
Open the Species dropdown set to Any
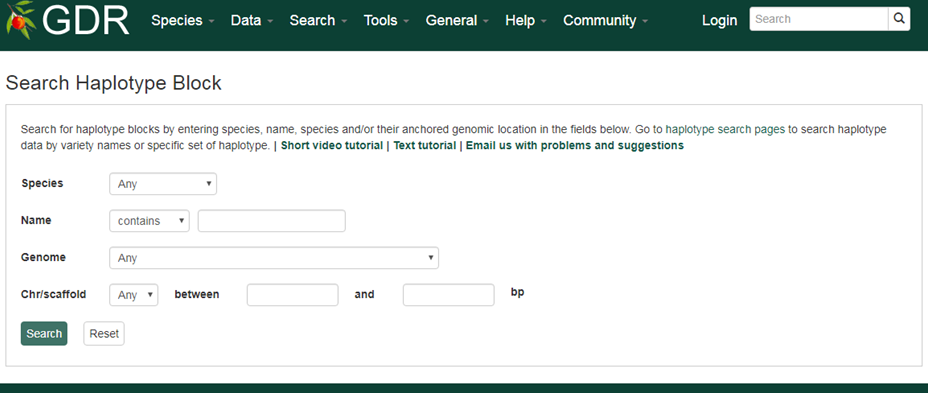163,183
